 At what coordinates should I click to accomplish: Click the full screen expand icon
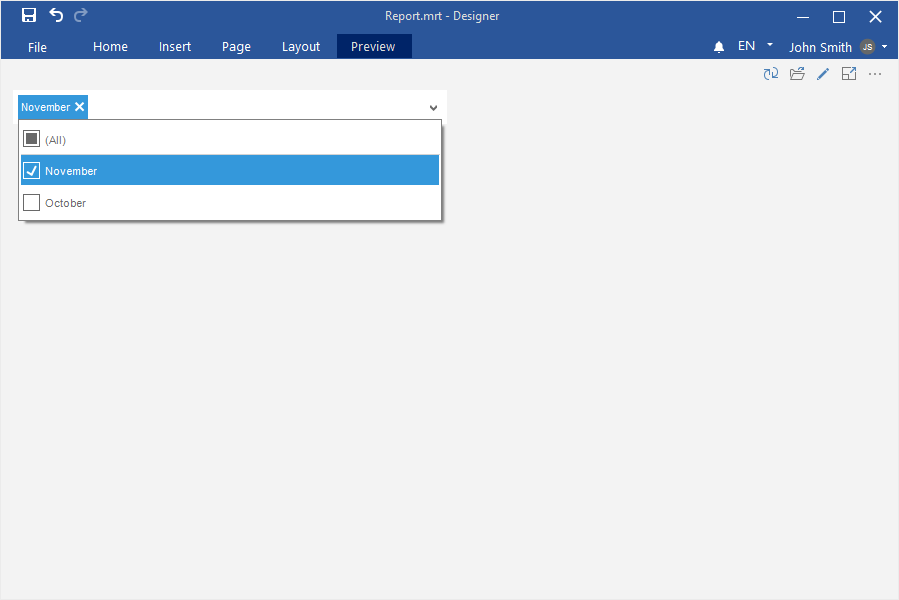tap(849, 74)
